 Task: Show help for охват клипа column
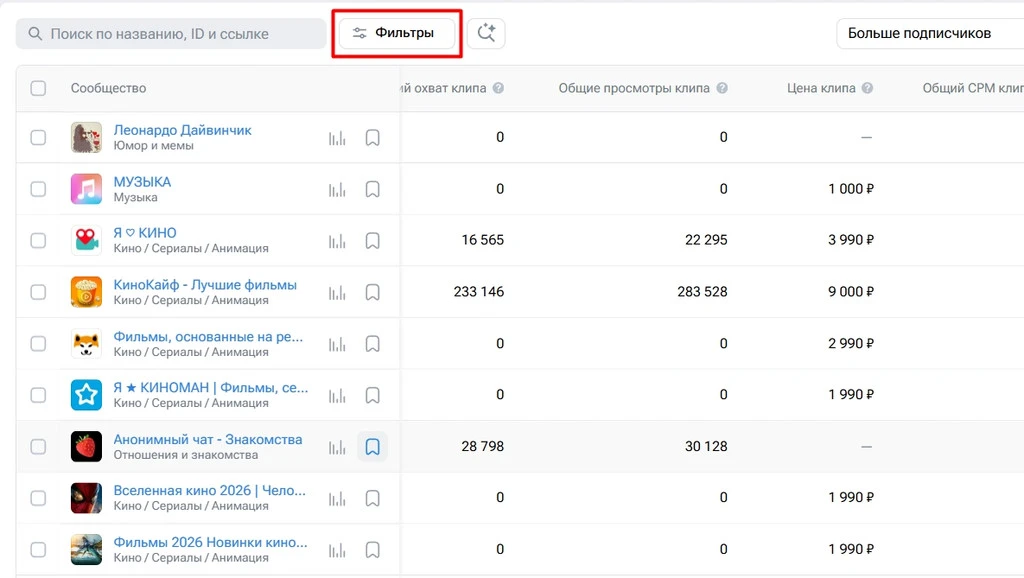click(498, 88)
